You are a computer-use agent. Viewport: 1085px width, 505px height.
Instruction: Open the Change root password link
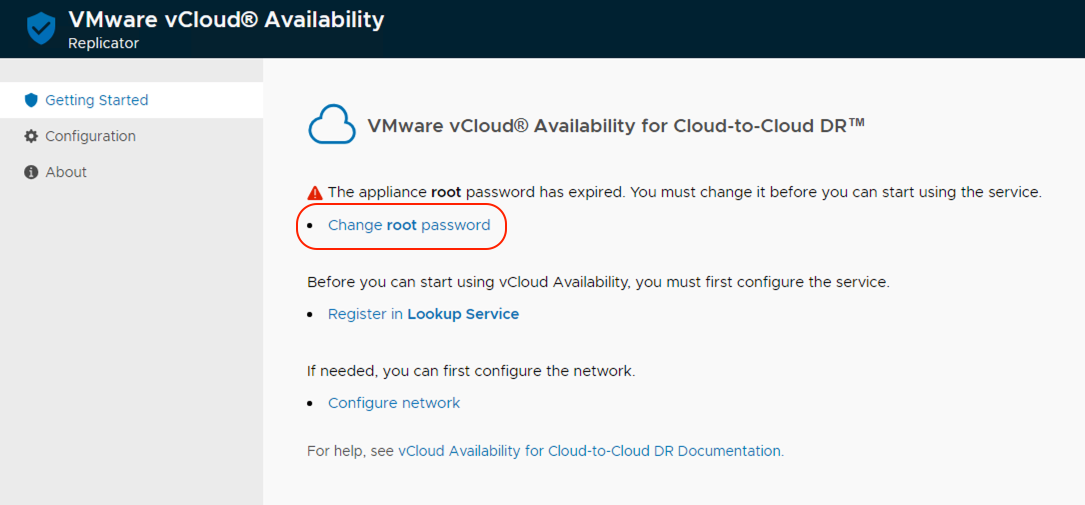point(409,225)
